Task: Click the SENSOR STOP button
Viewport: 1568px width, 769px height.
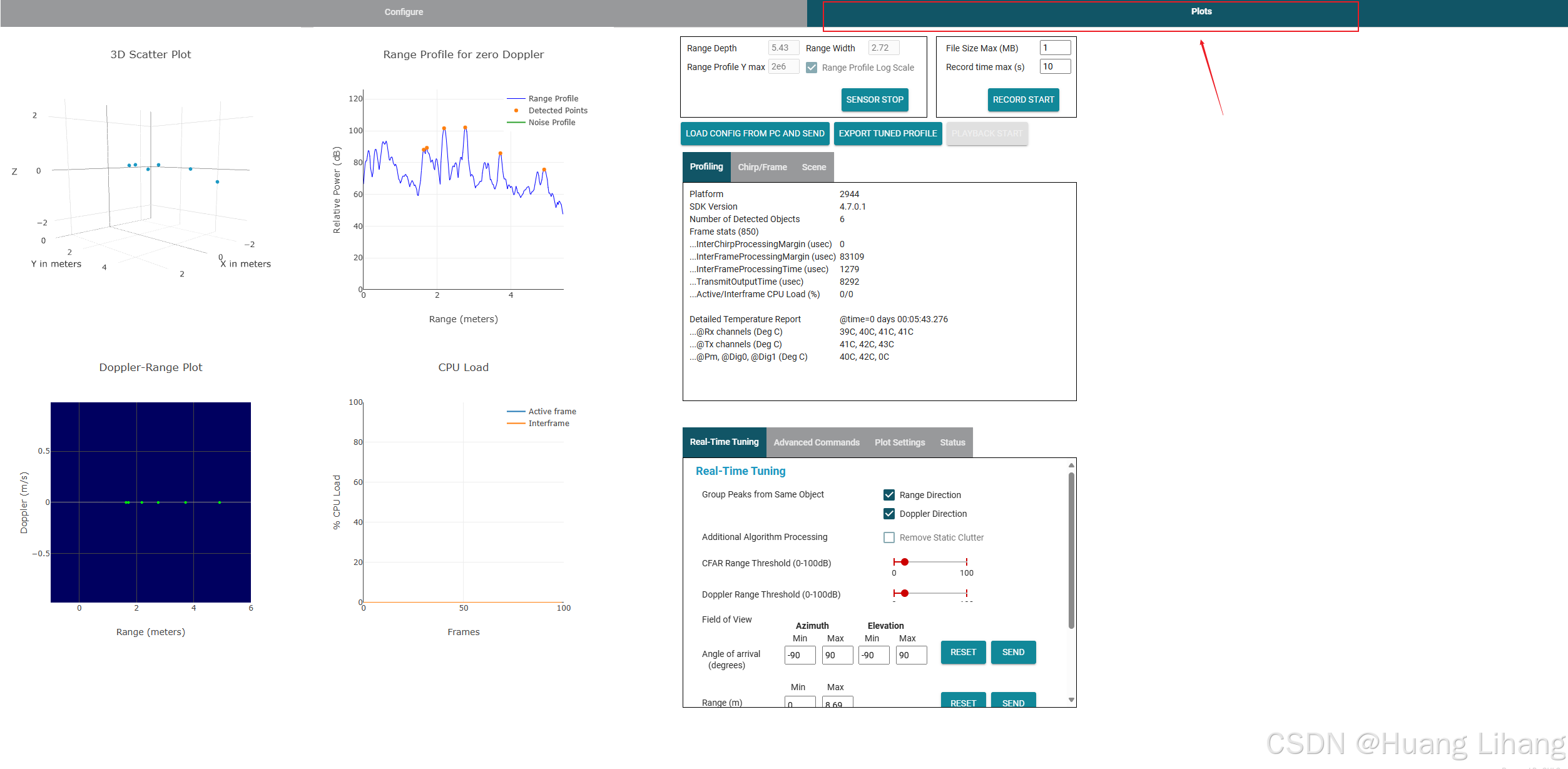Action: [x=874, y=99]
